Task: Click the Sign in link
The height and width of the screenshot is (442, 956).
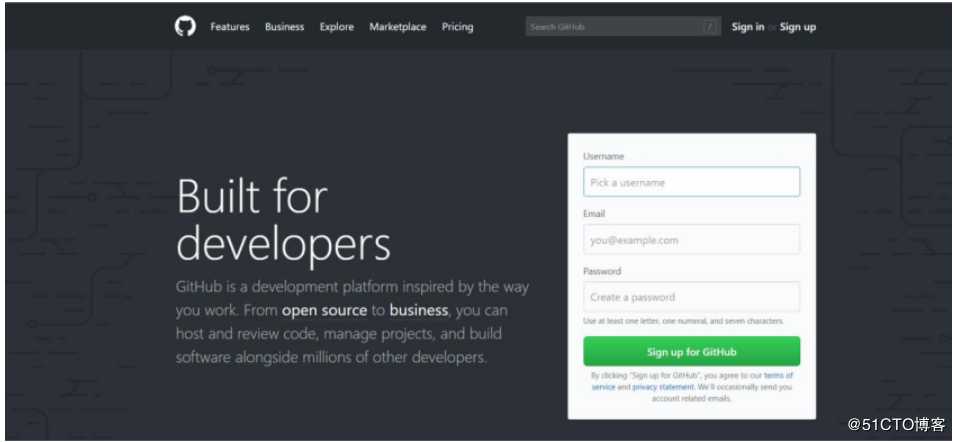Action: pos(747,27)
